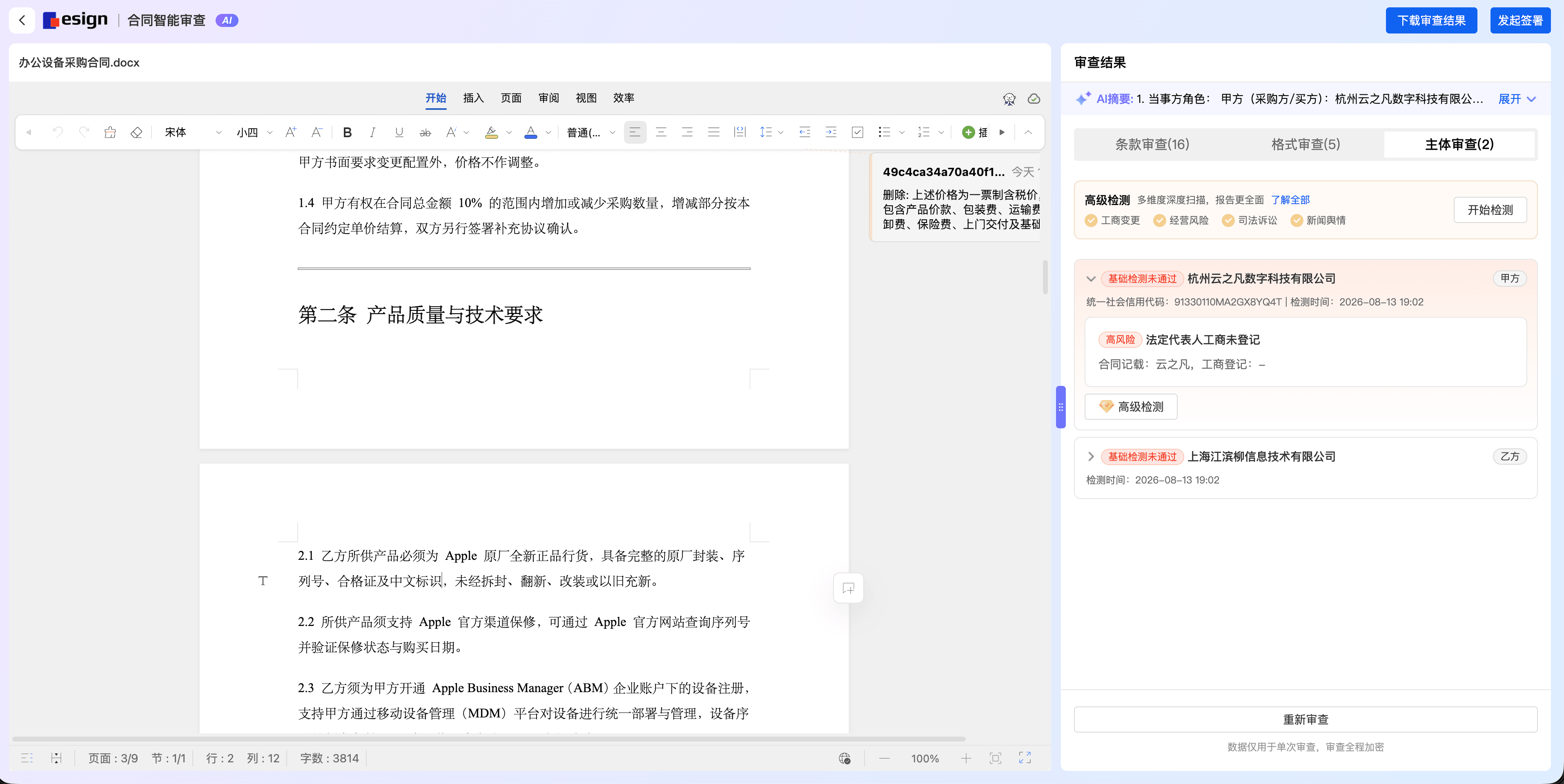
Task: Apply the blue font color
Action: coord(530,132)
